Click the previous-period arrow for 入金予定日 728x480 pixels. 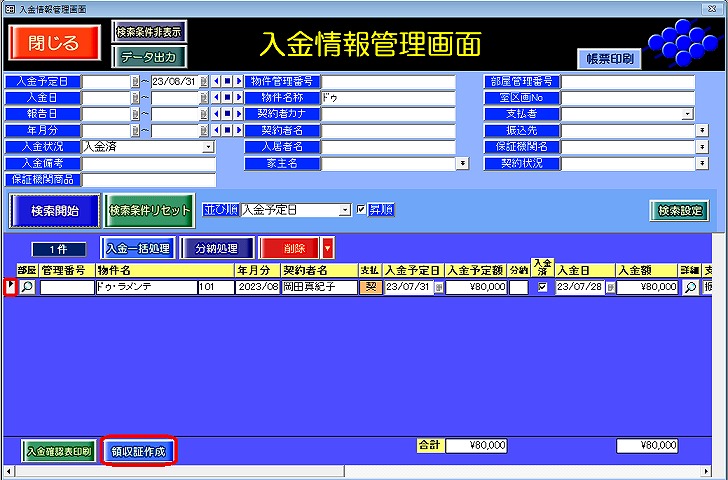(x=215, y=82)
